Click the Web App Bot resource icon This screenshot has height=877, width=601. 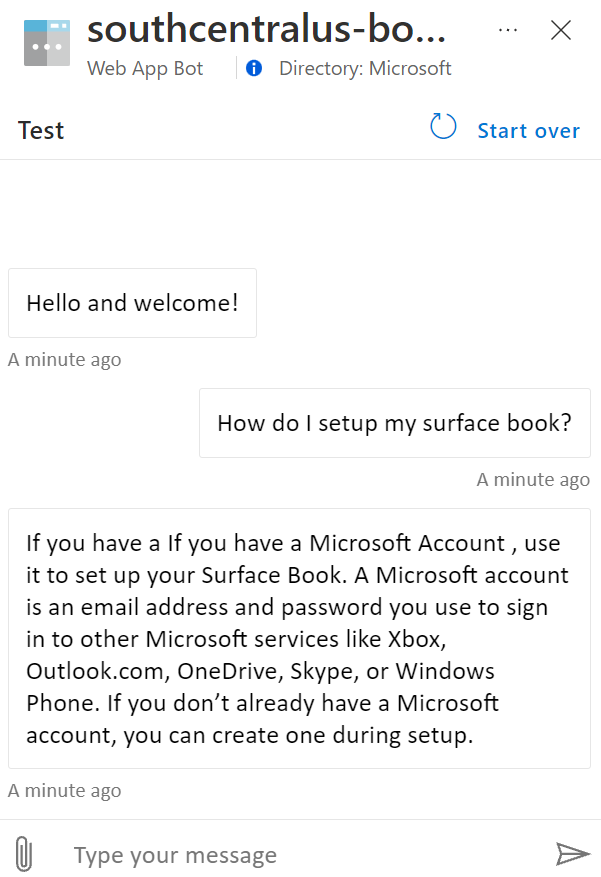(46, 43)
